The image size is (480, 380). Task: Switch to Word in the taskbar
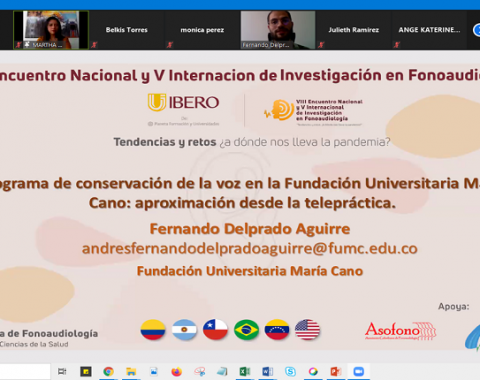[267, 371]
